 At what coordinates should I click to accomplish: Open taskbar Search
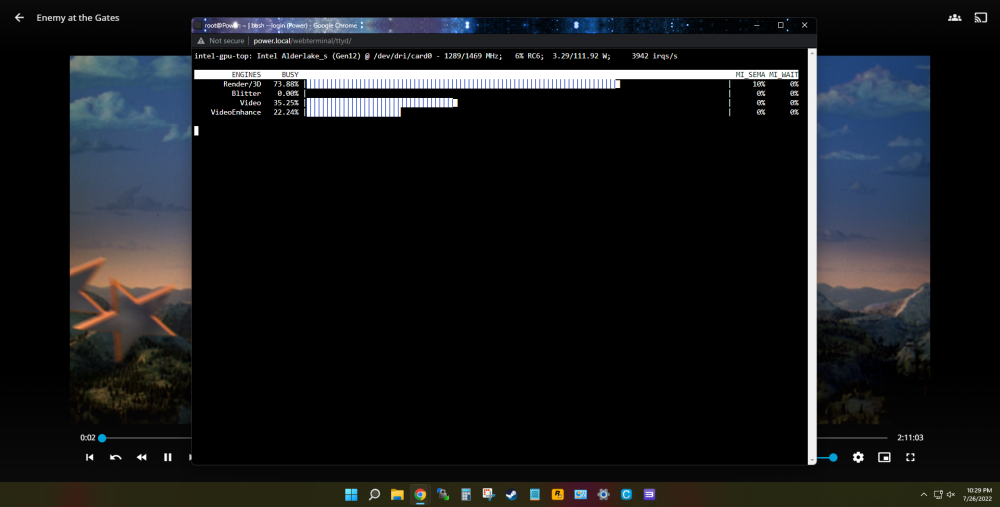click(x=374, y=494)
